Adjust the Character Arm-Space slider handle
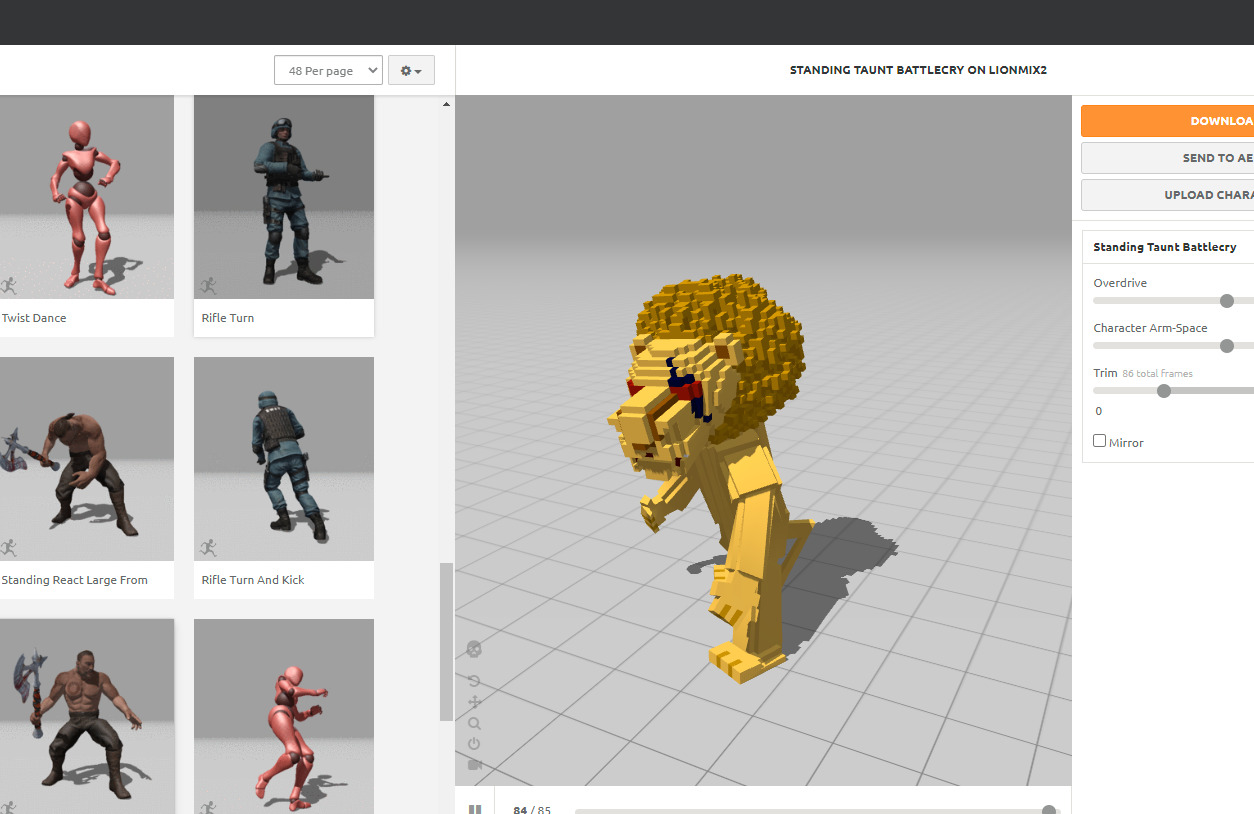The width and height of the screenshot is (1254, 814). (x=1227, y=346)
